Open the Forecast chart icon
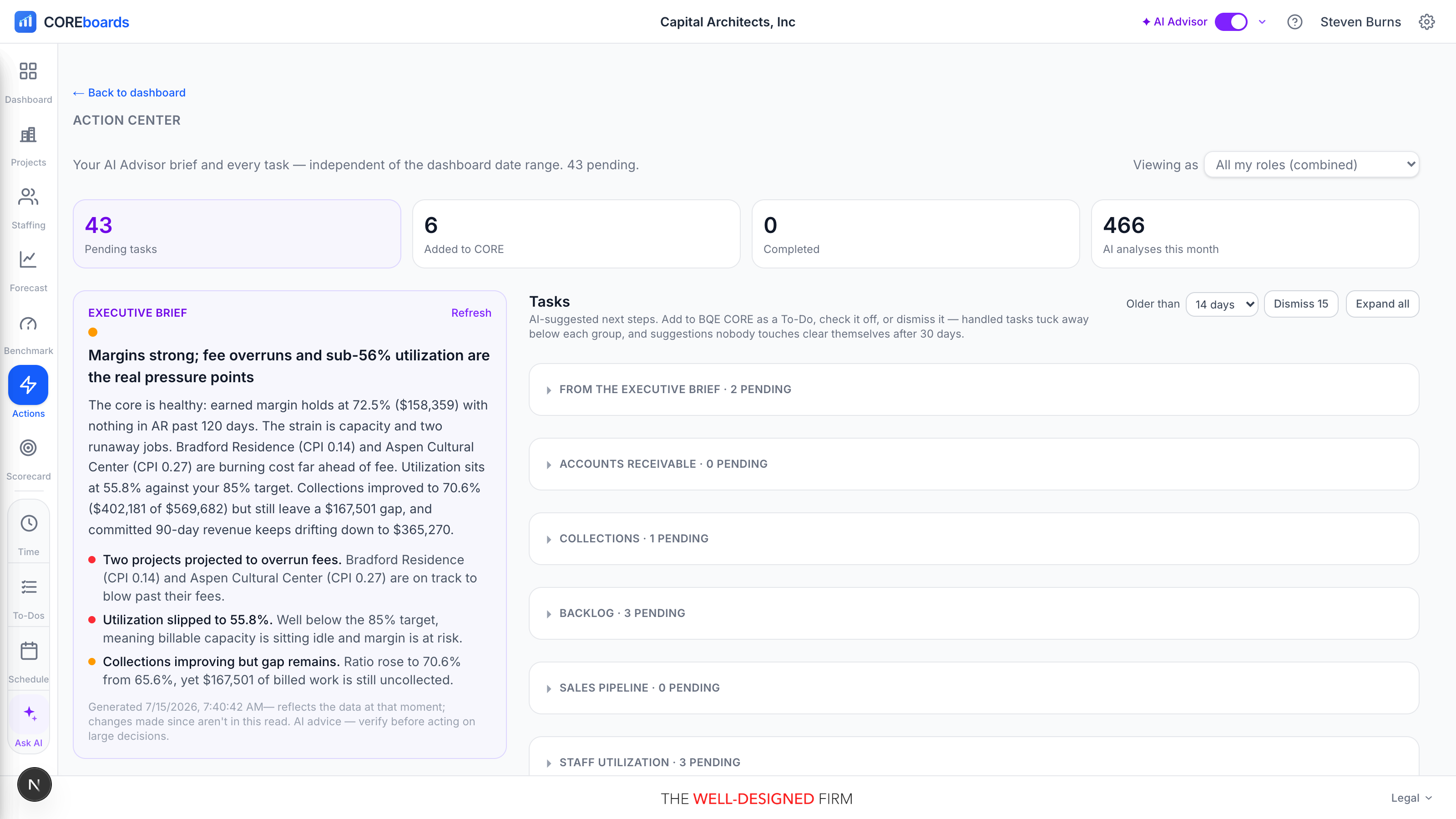This screenshot has width=1456, height=819. pos(28,259)
